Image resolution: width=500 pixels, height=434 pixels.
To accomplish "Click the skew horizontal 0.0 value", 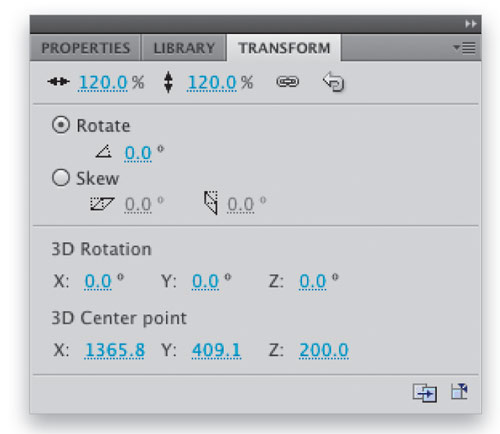I will [138, 204].
